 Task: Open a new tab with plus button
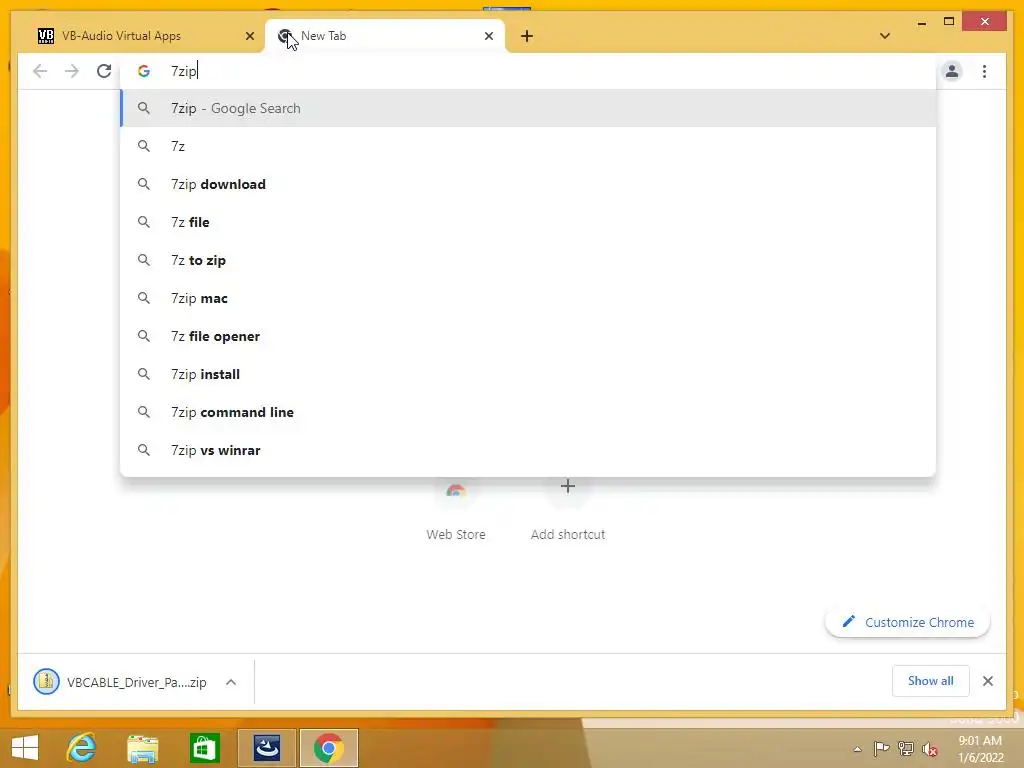point(527,36)
